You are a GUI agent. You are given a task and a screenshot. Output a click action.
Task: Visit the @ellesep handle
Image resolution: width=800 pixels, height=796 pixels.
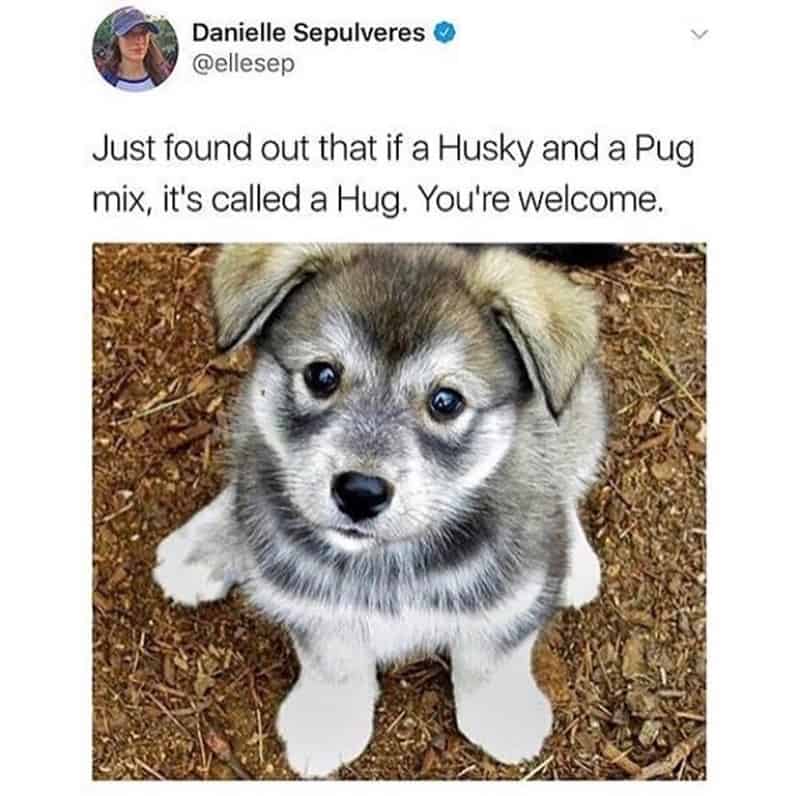(243, 64)
